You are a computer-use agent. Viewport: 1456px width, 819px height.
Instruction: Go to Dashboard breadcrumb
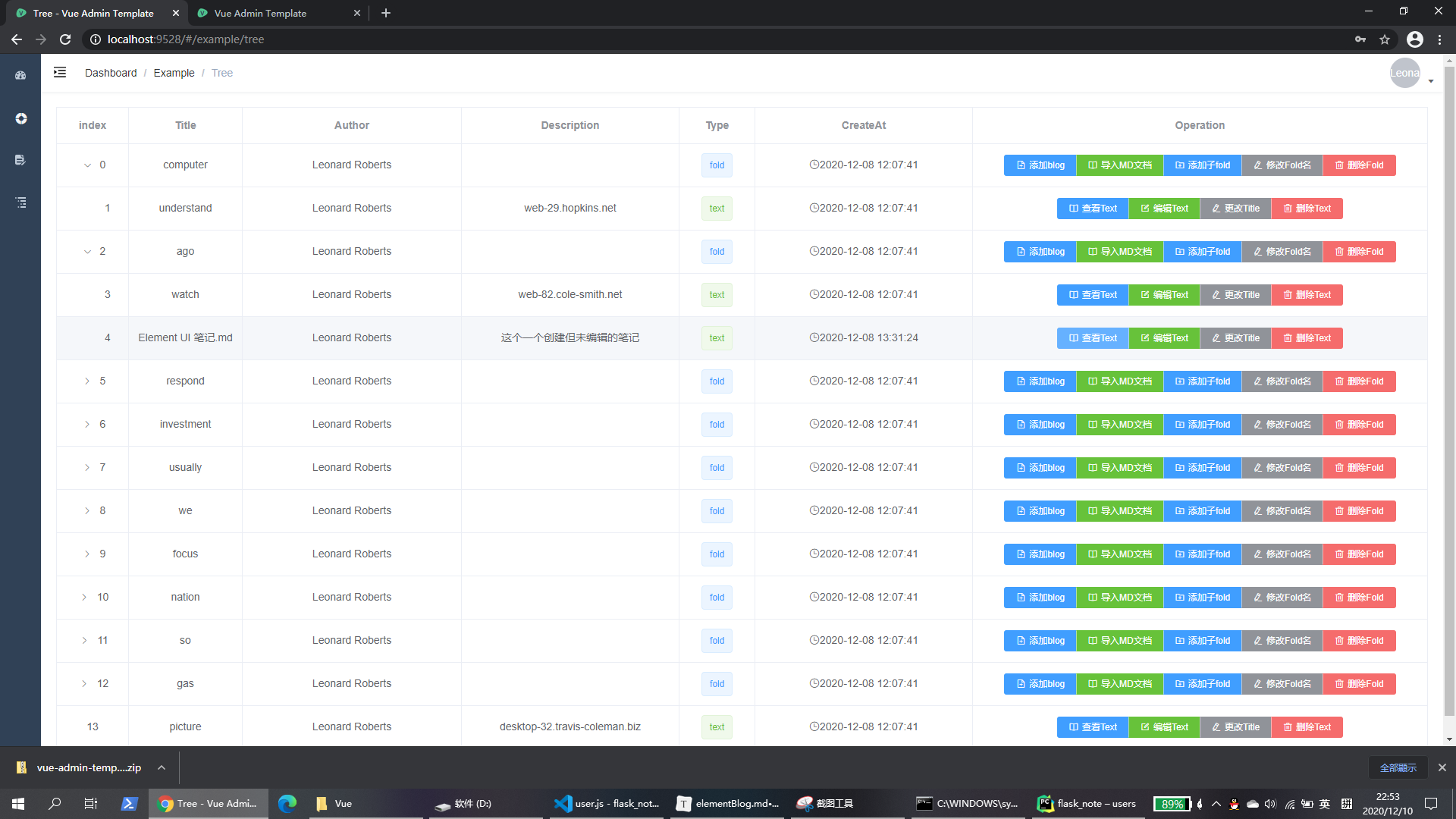pos(111,73)
